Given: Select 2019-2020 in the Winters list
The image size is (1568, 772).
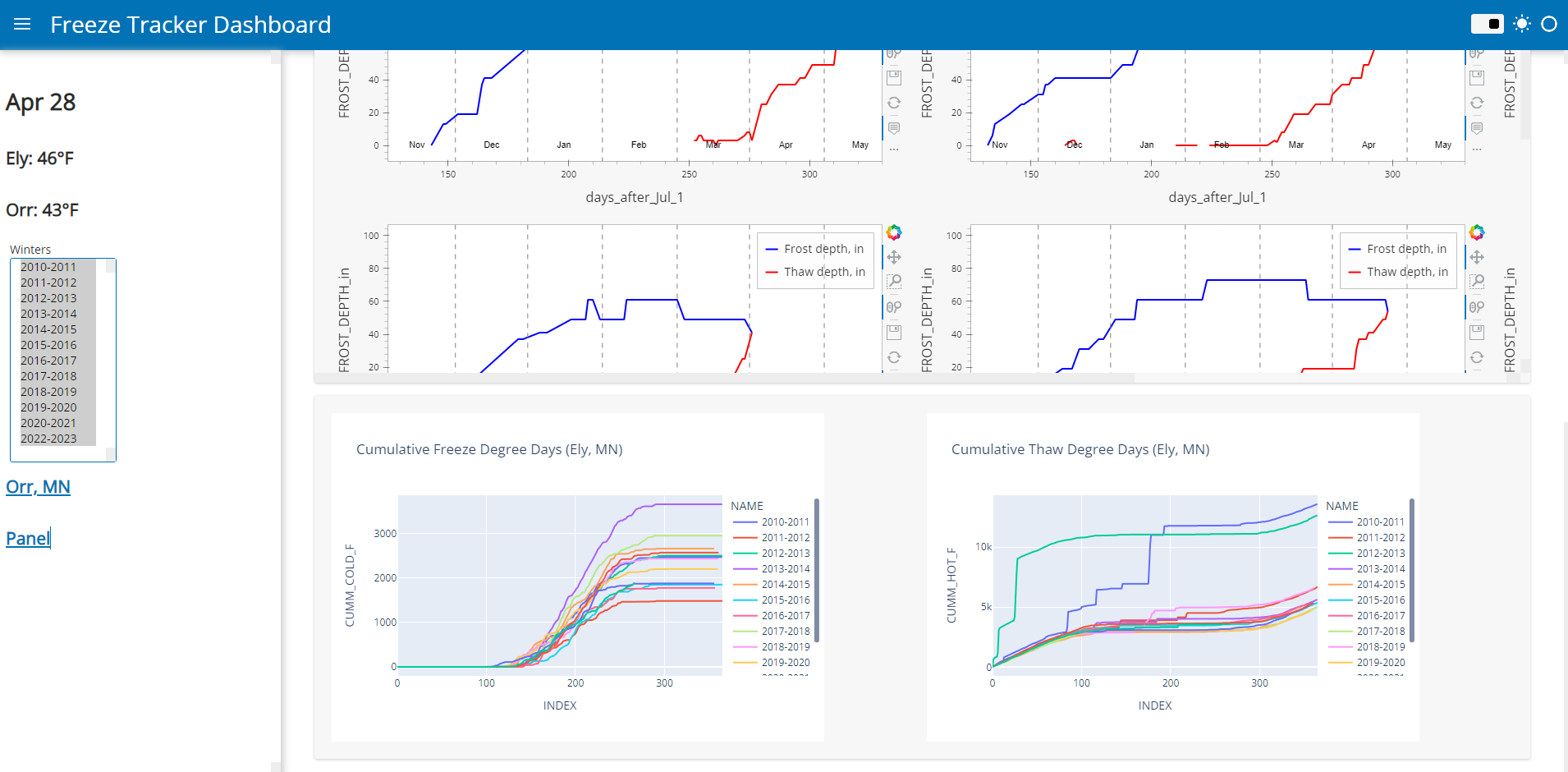Looking at the screenshot, I should tap(57, 407).
